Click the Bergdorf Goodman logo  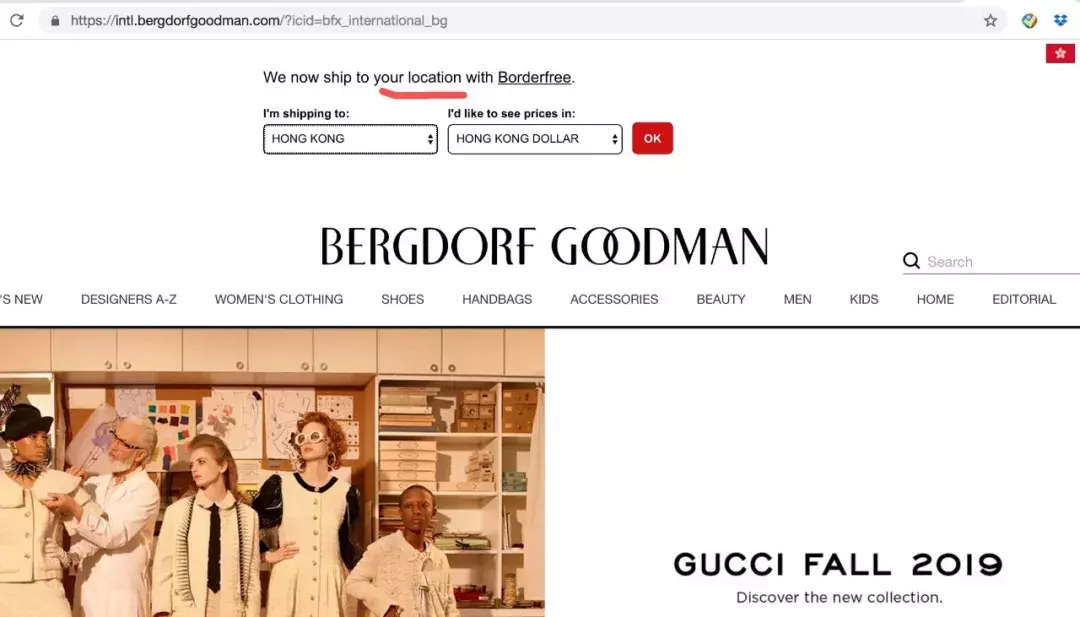click(544, 247)
